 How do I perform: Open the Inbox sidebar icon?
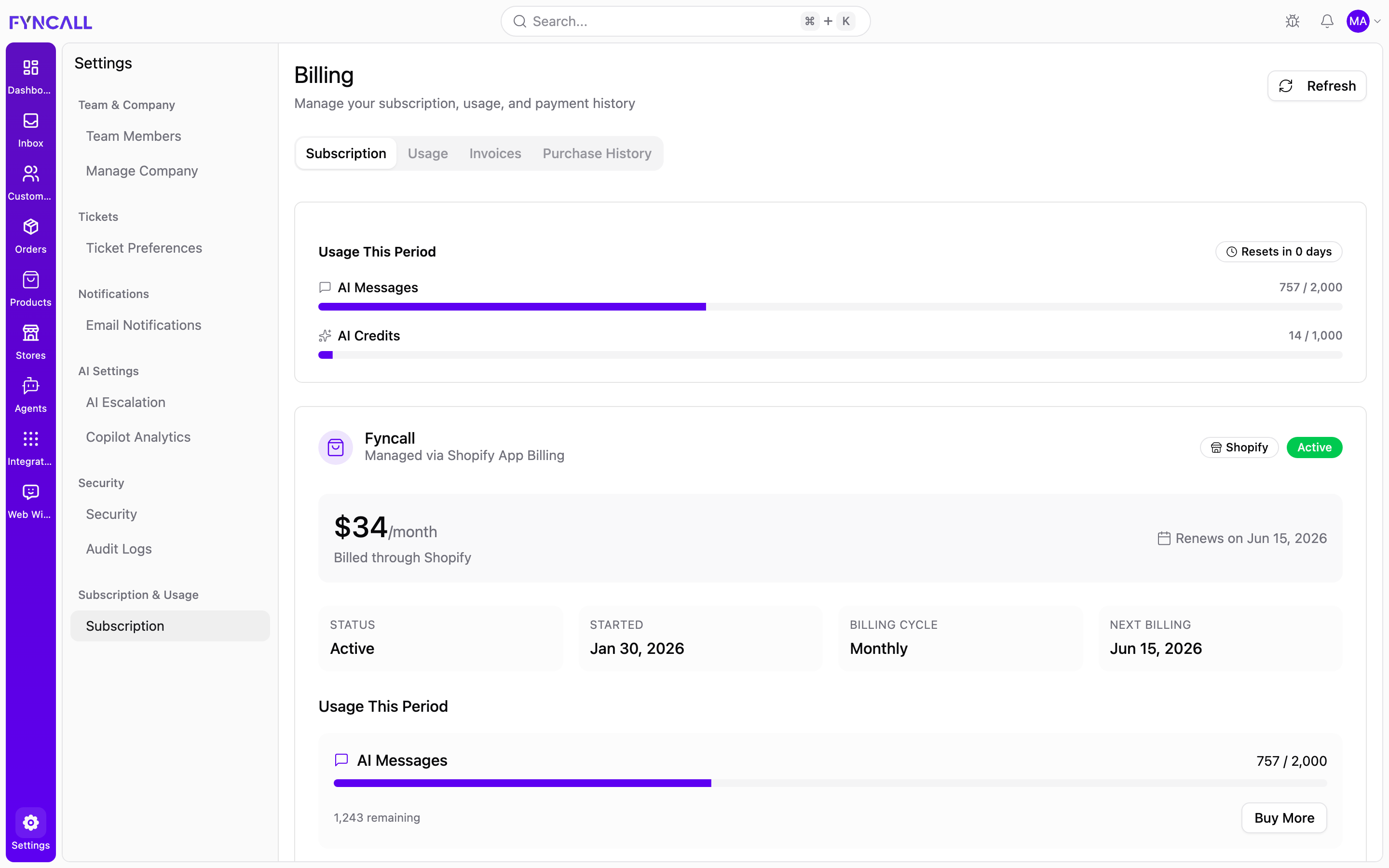pos(30,121)
